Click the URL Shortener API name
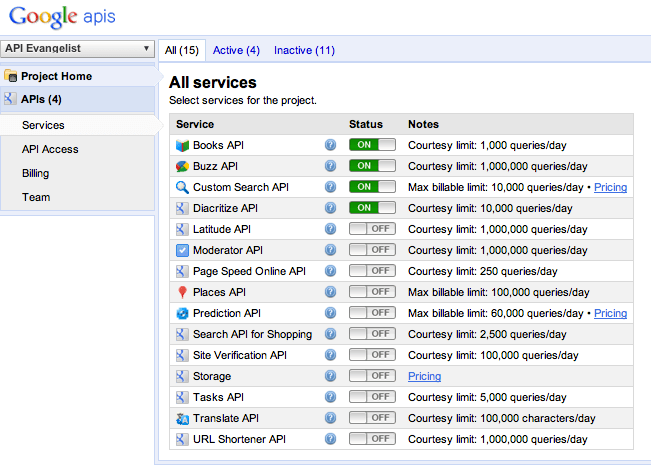 239,439
